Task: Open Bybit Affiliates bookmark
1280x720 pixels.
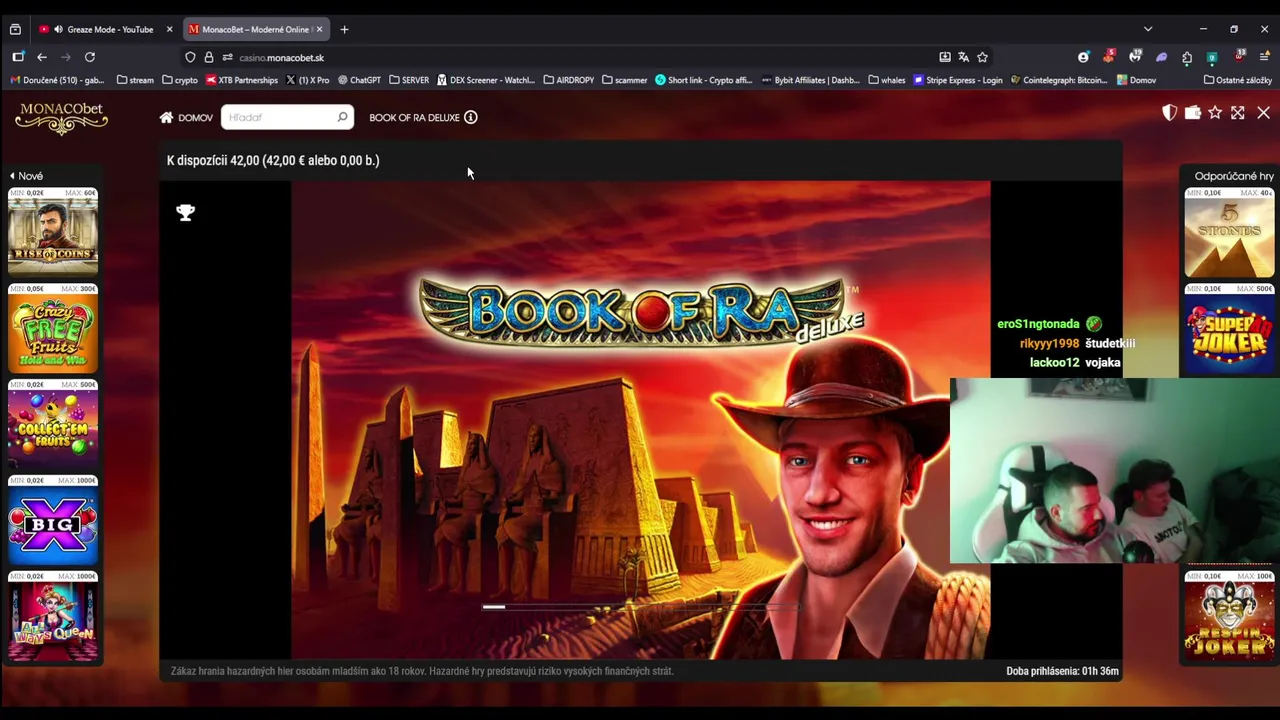Action: [x=811, y=80]
